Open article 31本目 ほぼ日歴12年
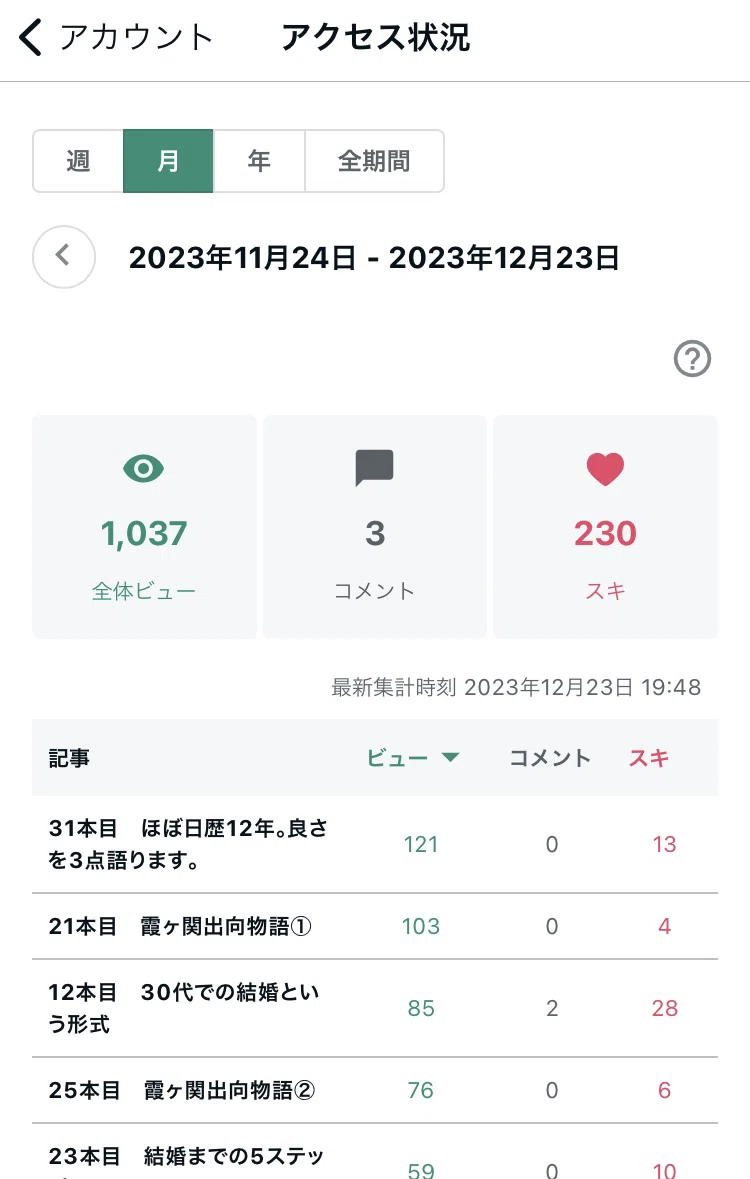750x1179 pixels. click(x=189, y=844)
